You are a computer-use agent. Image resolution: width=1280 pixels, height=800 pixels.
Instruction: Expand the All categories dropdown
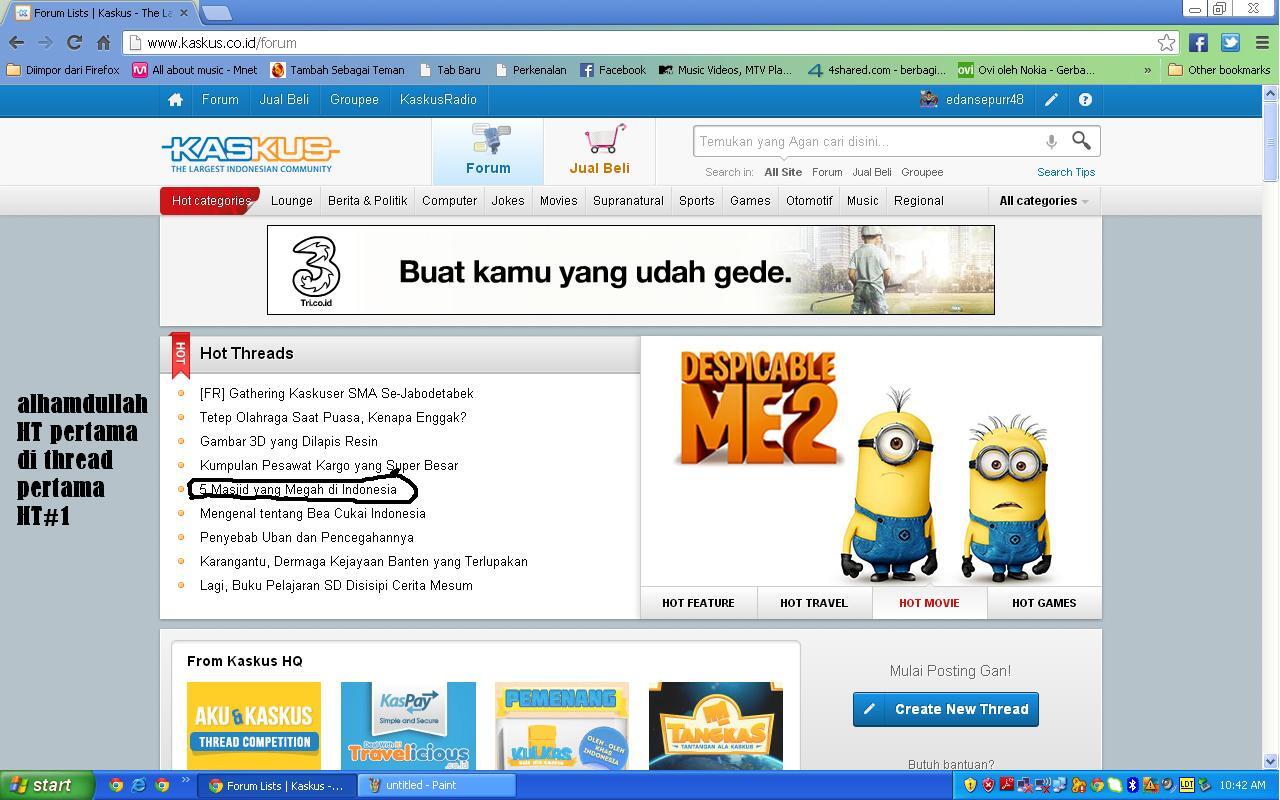coord(1043,201)
